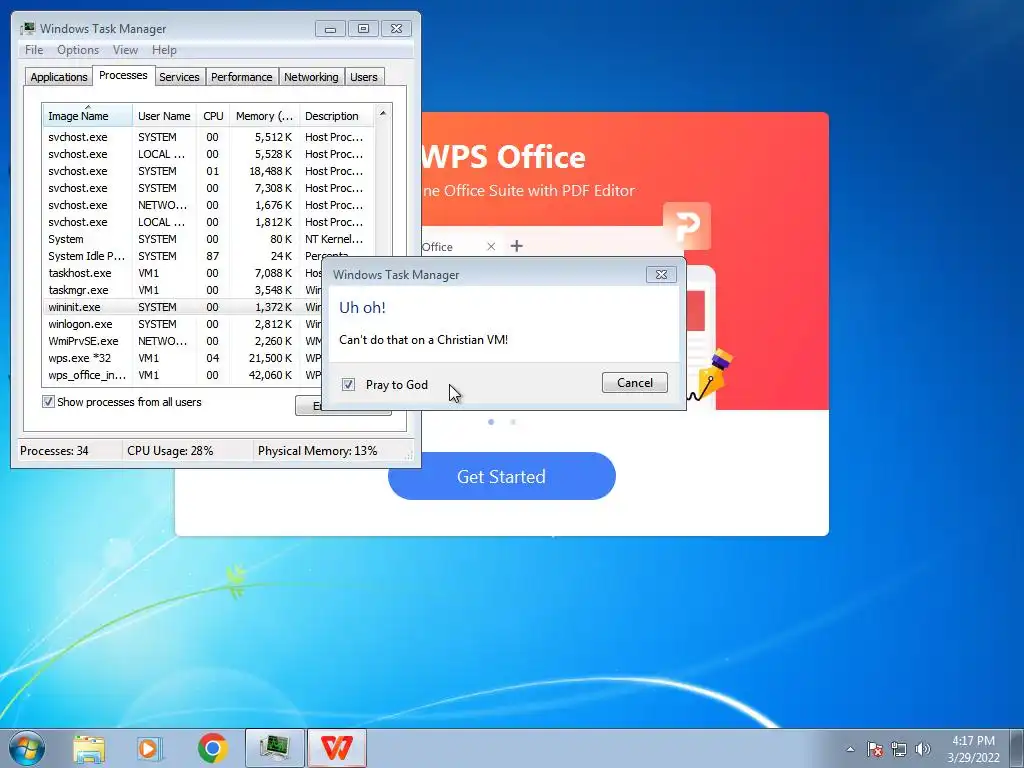Select the wps.exe *32 process row
This screenshot has width=1024, height=768.
[x=183, y=358]
